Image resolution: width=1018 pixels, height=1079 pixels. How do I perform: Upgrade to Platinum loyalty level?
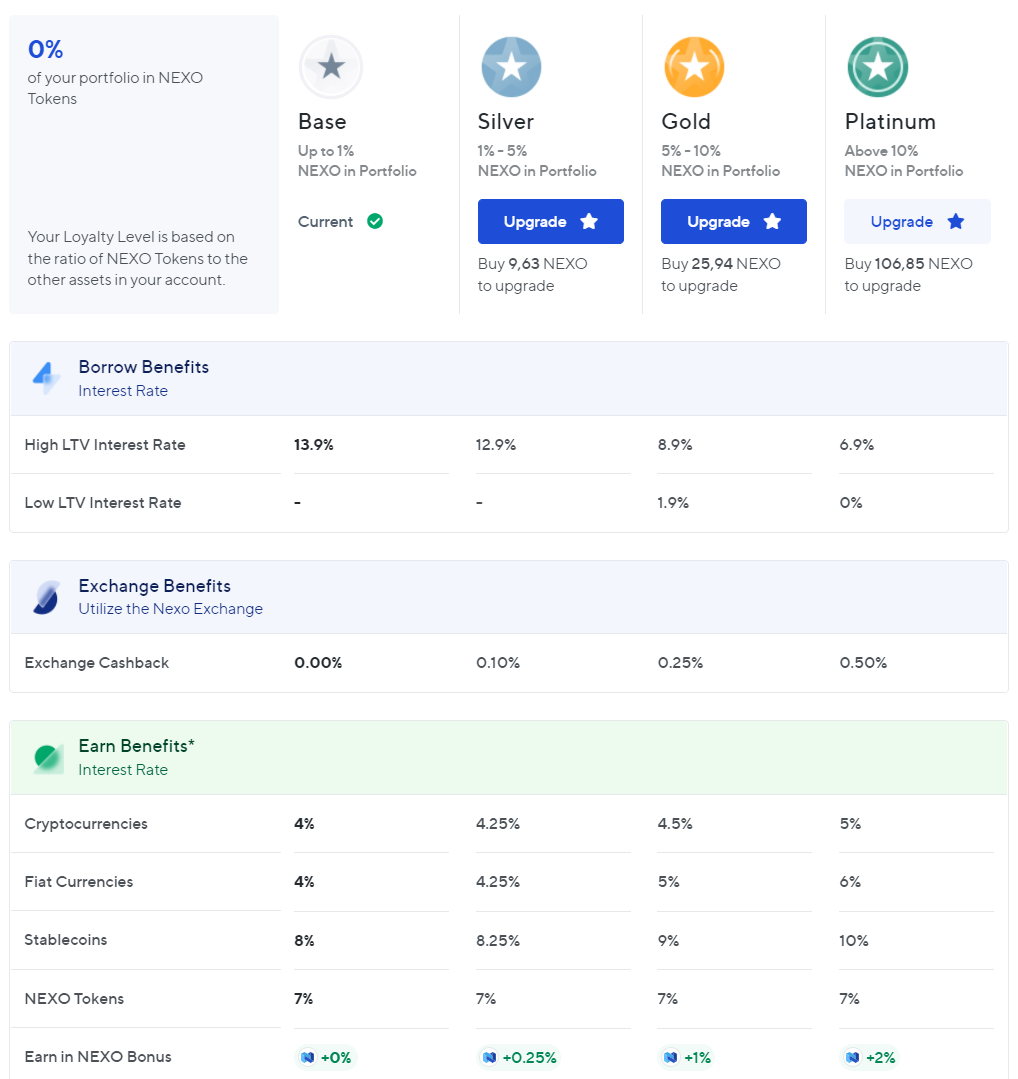click(x=918, y=222)
